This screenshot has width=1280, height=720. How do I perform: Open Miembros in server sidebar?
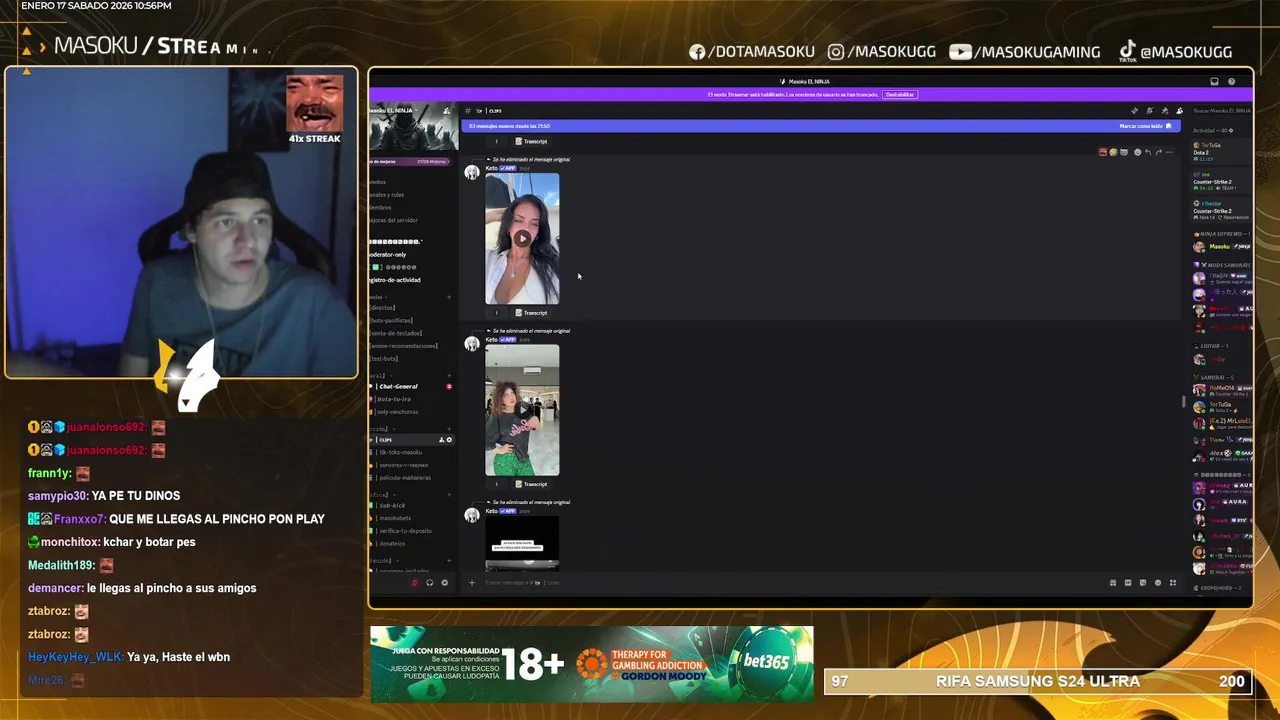380,208
